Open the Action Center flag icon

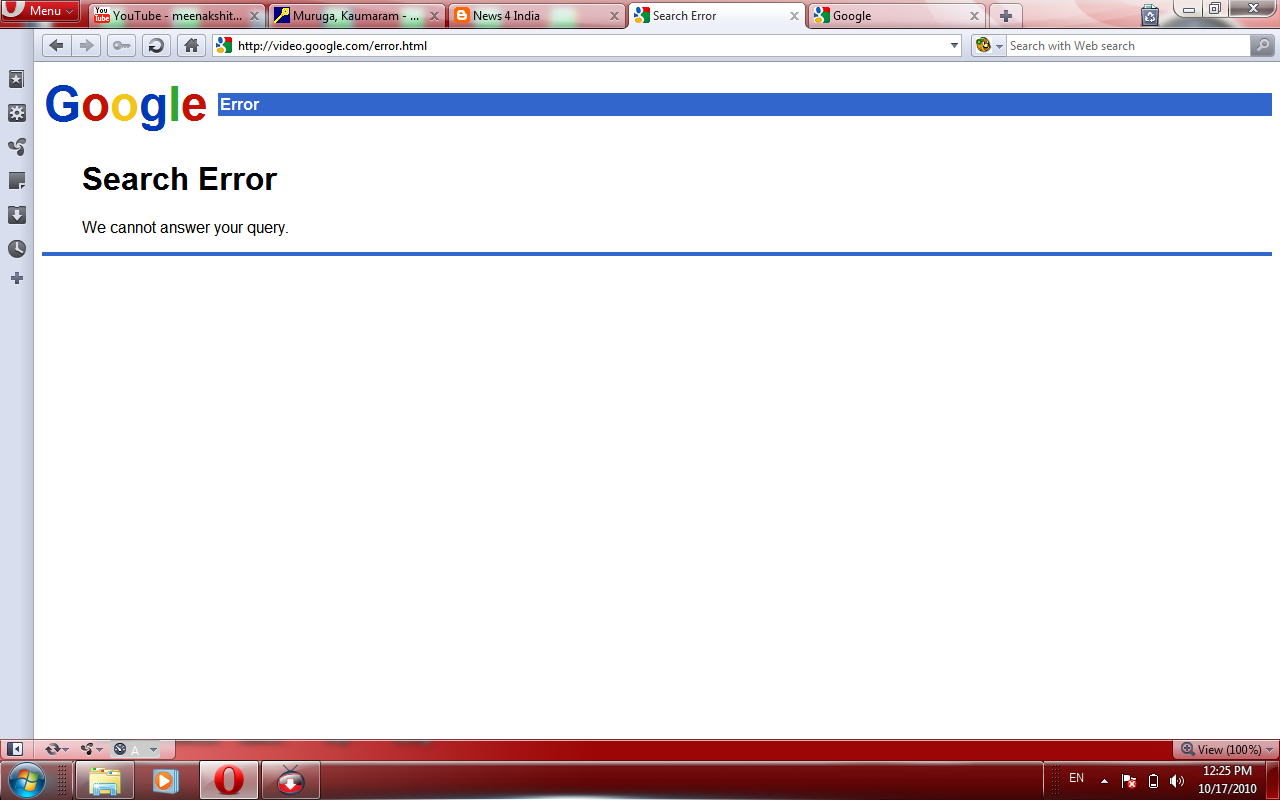click(x=1128, y=780)
